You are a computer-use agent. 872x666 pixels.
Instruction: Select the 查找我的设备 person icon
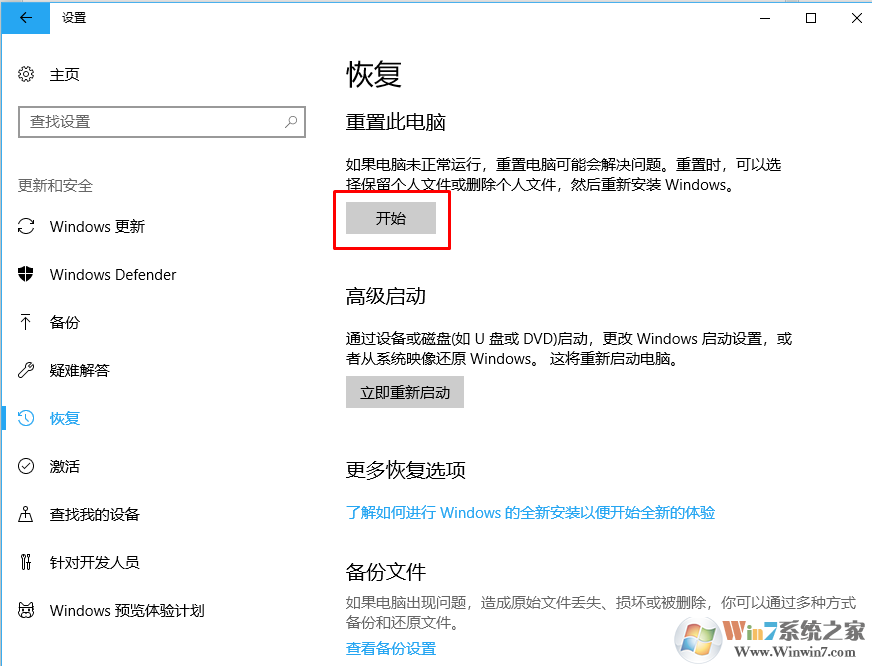25,514
